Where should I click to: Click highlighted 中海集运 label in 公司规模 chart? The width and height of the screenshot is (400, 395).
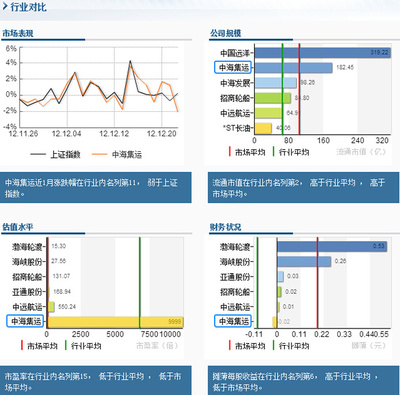point(233,68)
